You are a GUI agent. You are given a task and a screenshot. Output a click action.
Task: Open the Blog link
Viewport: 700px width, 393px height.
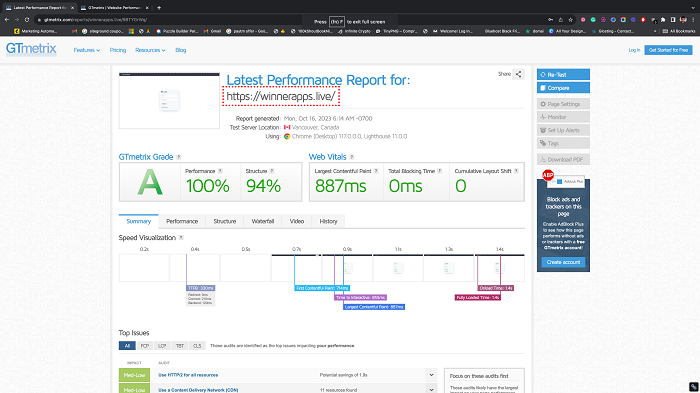point(181,50)
